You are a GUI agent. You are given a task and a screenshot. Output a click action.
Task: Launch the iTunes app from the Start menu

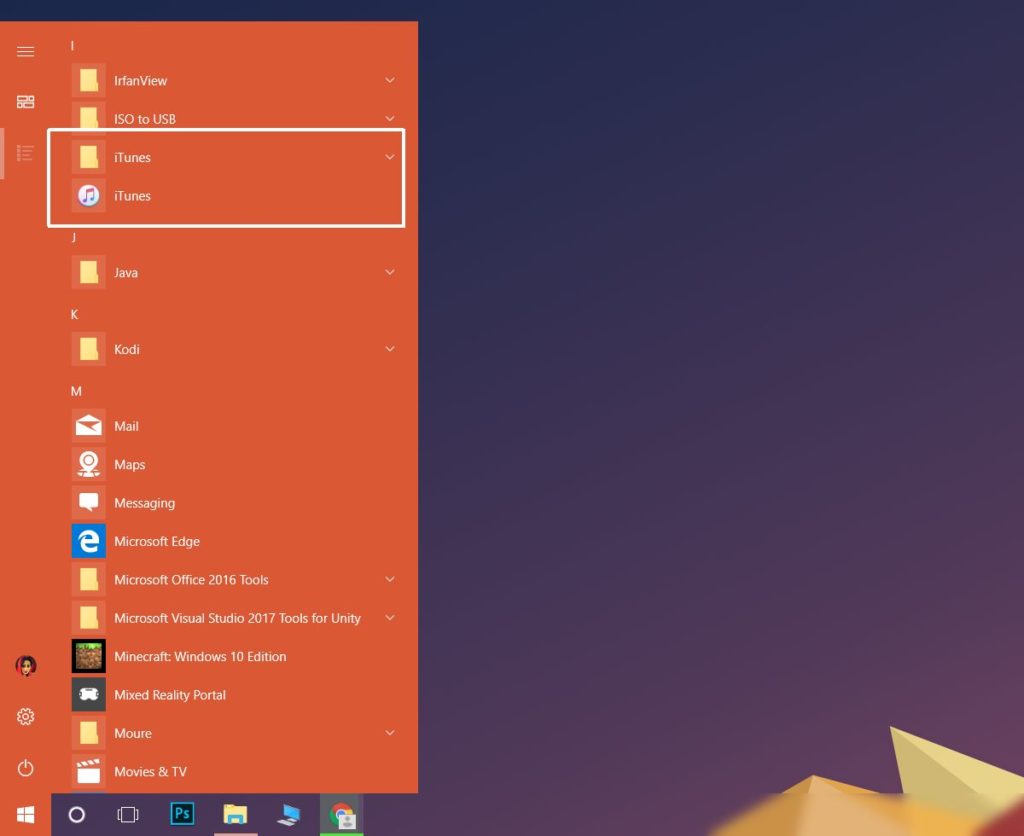point(133,195)
